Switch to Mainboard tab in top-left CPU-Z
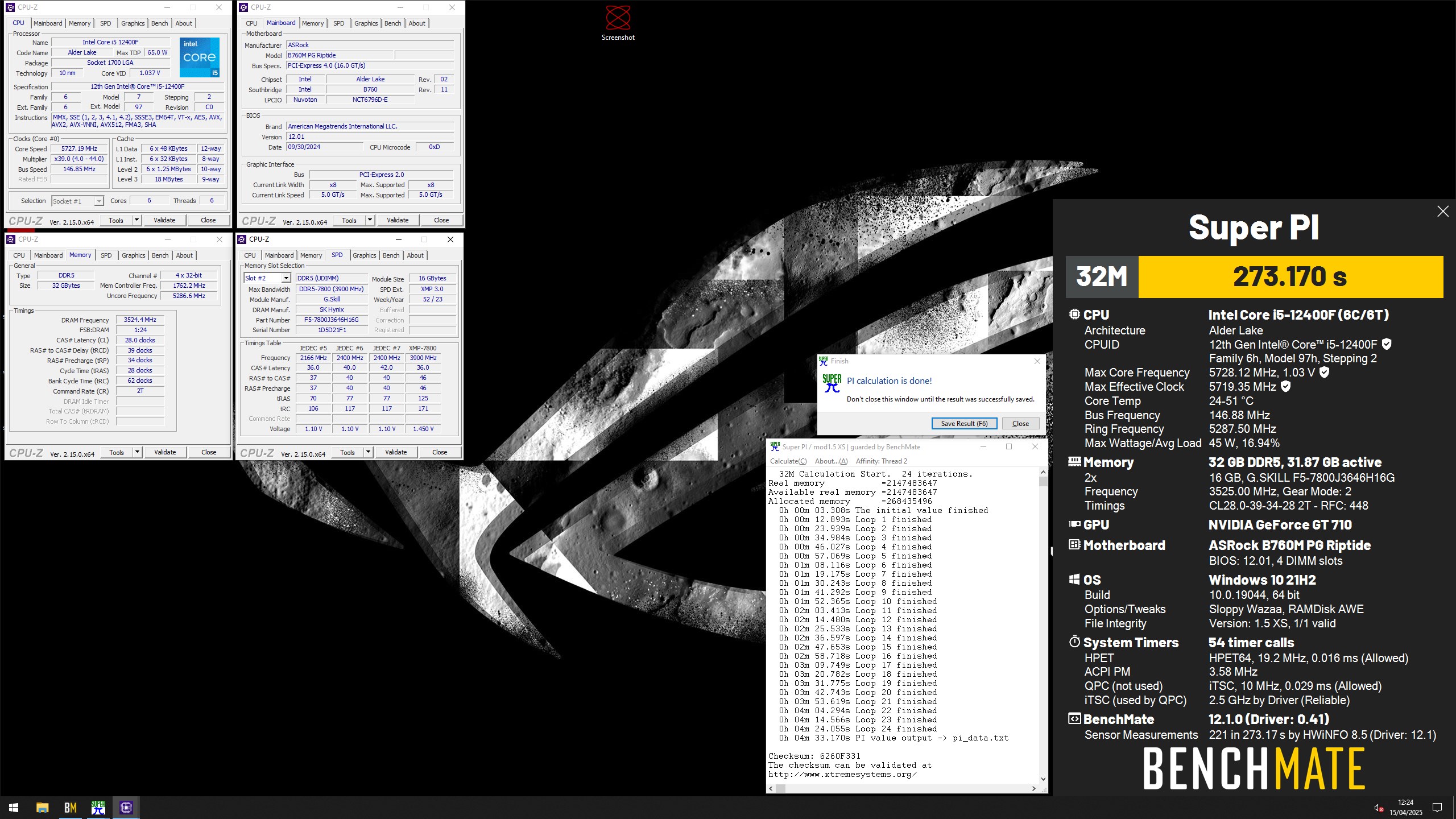 (48, 23)
